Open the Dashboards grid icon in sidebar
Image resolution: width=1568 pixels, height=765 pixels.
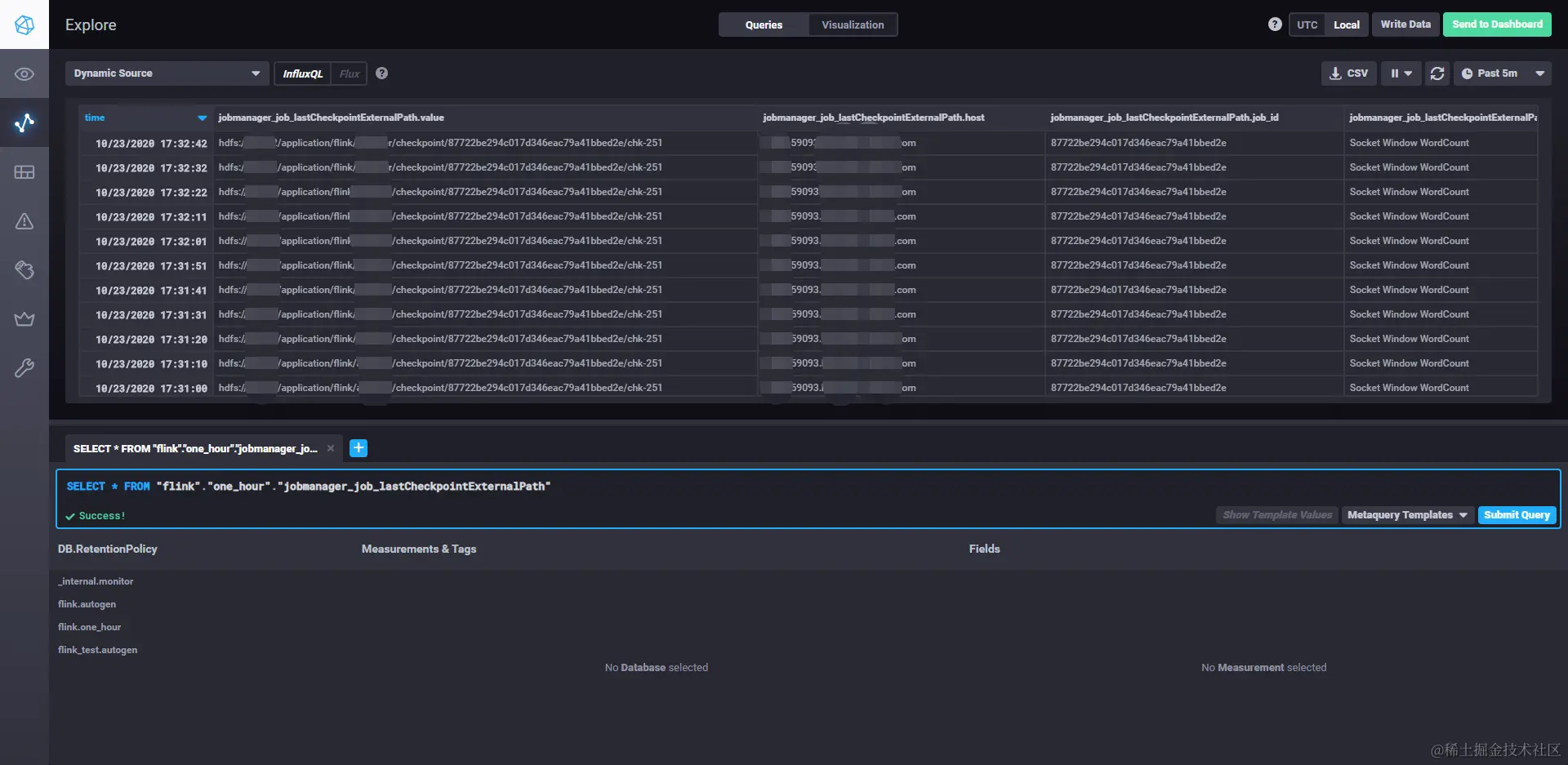pos(24,172)
